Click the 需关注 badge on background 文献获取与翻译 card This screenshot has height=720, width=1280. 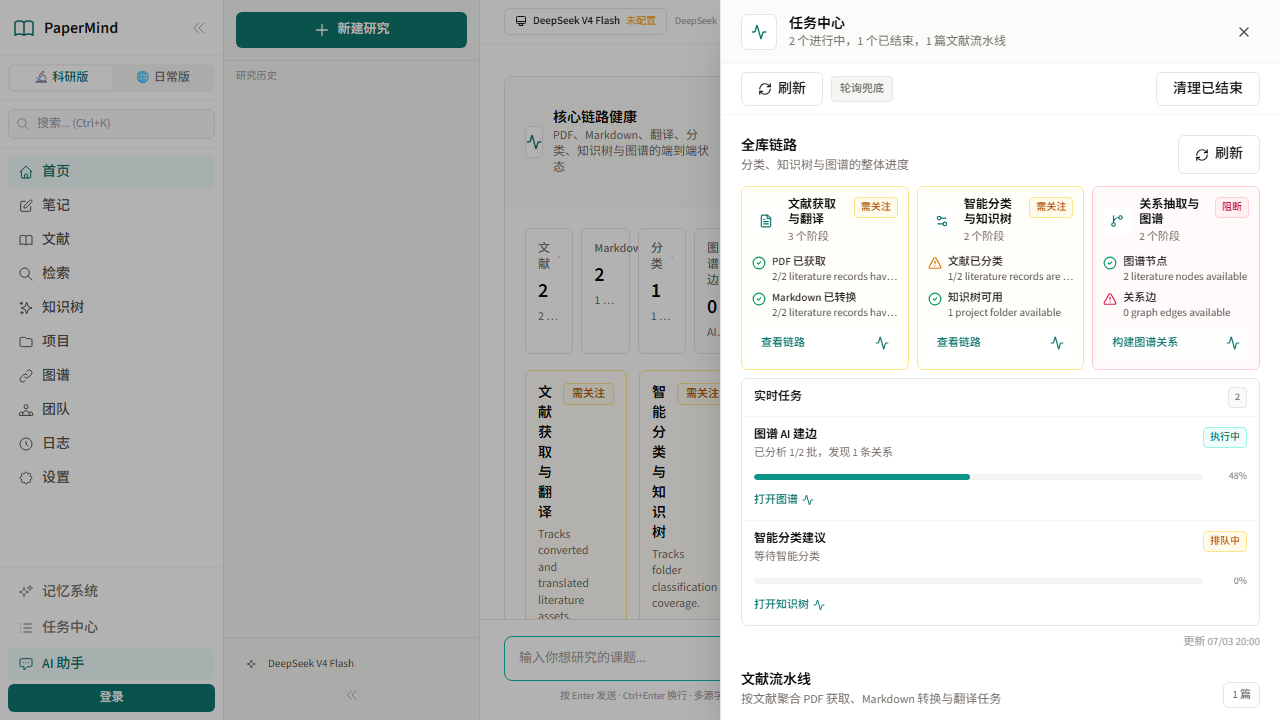point(588,393)
